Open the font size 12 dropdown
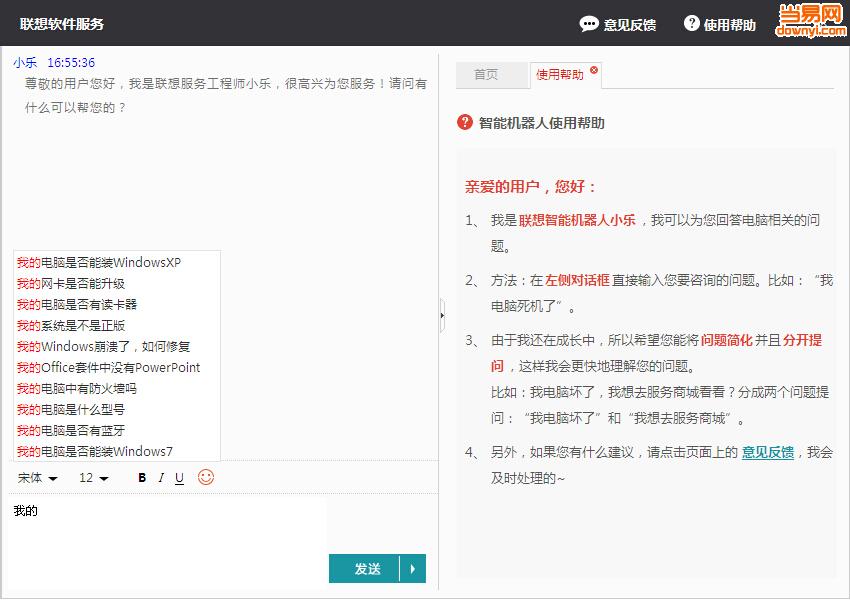The width and height of the screenshot is (850, 600). point(91,478)
